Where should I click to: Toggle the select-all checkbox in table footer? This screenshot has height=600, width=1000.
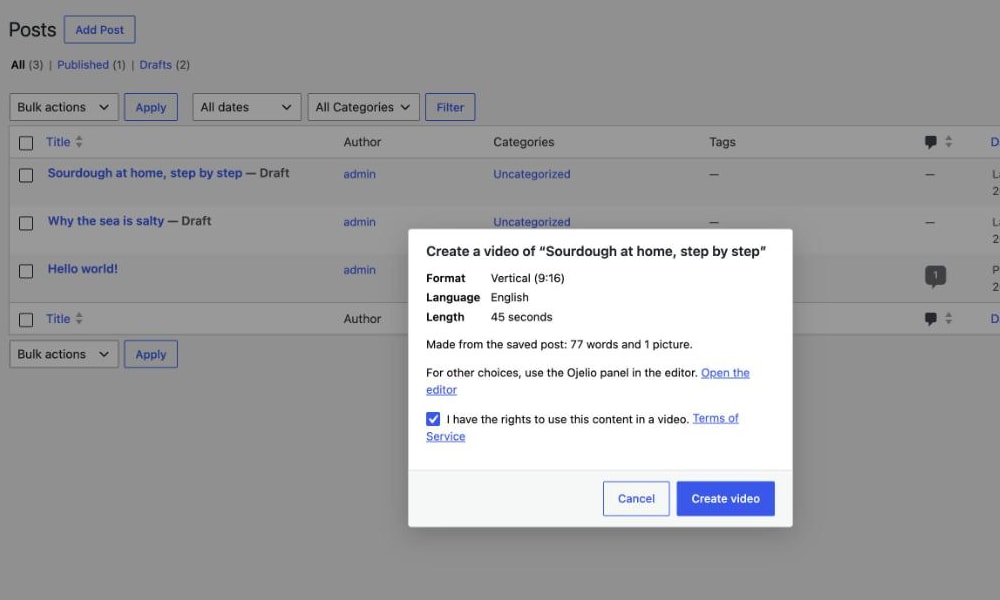26,319
